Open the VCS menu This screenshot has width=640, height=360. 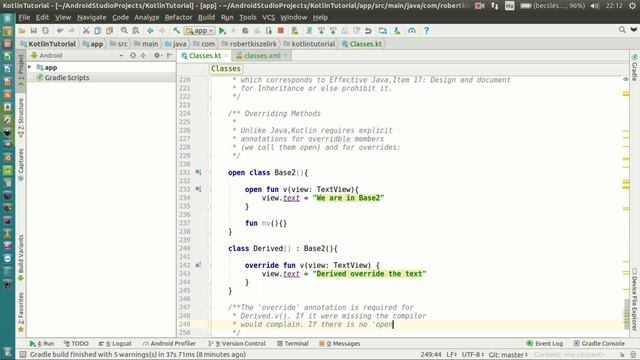pyautogui.click(x=268, y=18)
